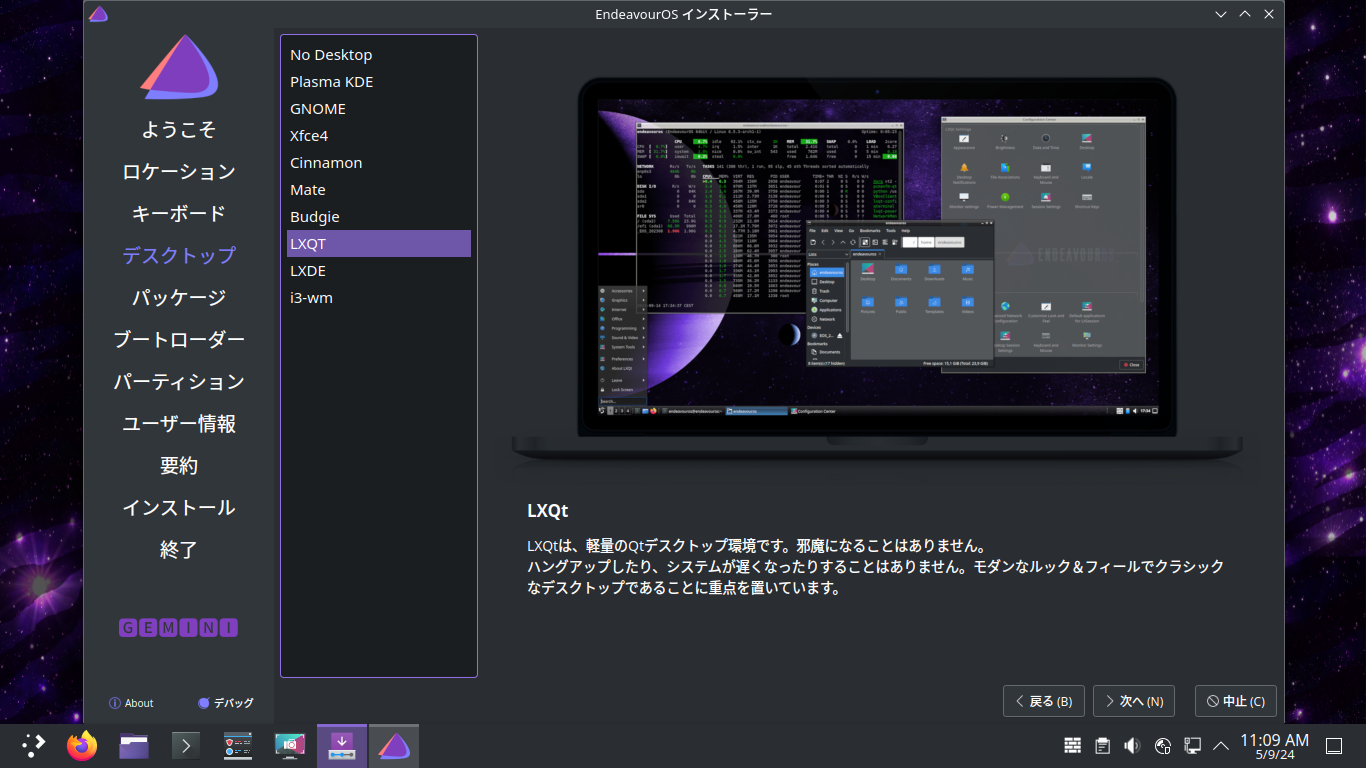Keep the installer window below others
The height and width of the screenshot is (768, 1366).
(1221, 14)
